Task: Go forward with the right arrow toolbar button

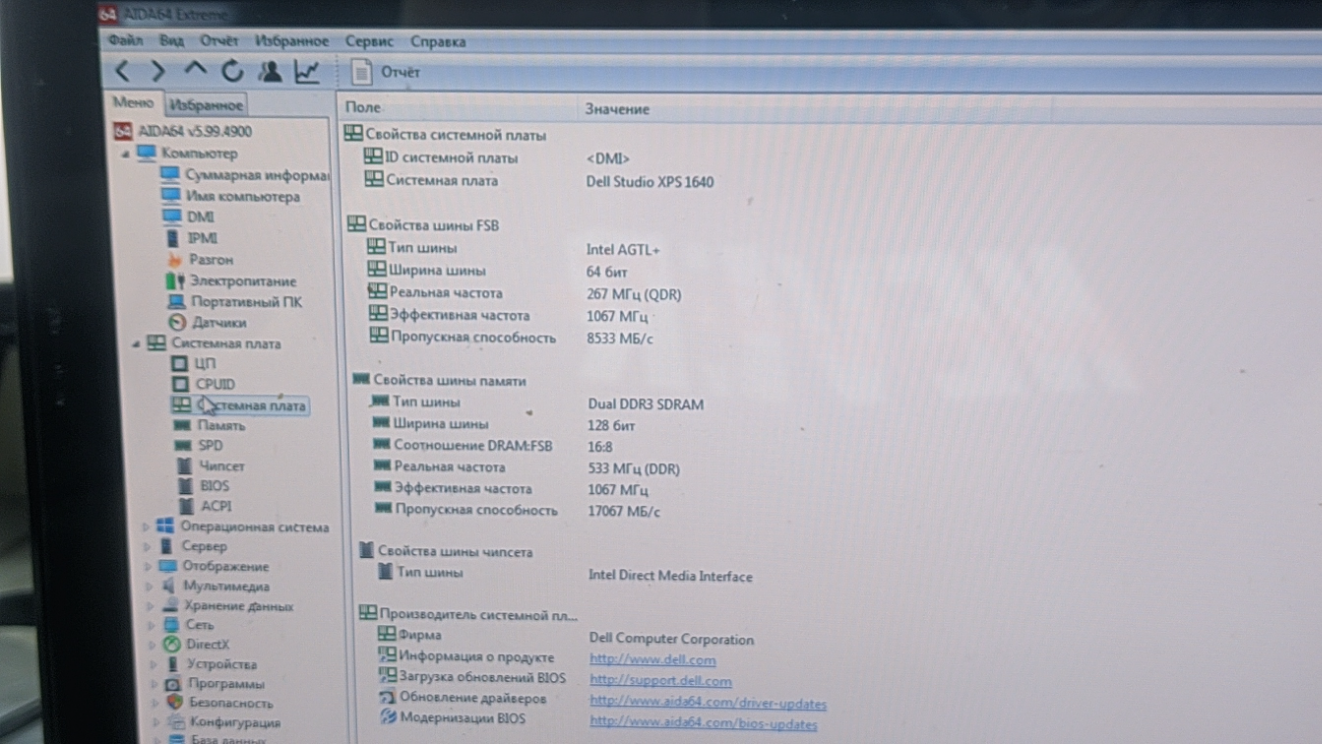Action: 158,71
